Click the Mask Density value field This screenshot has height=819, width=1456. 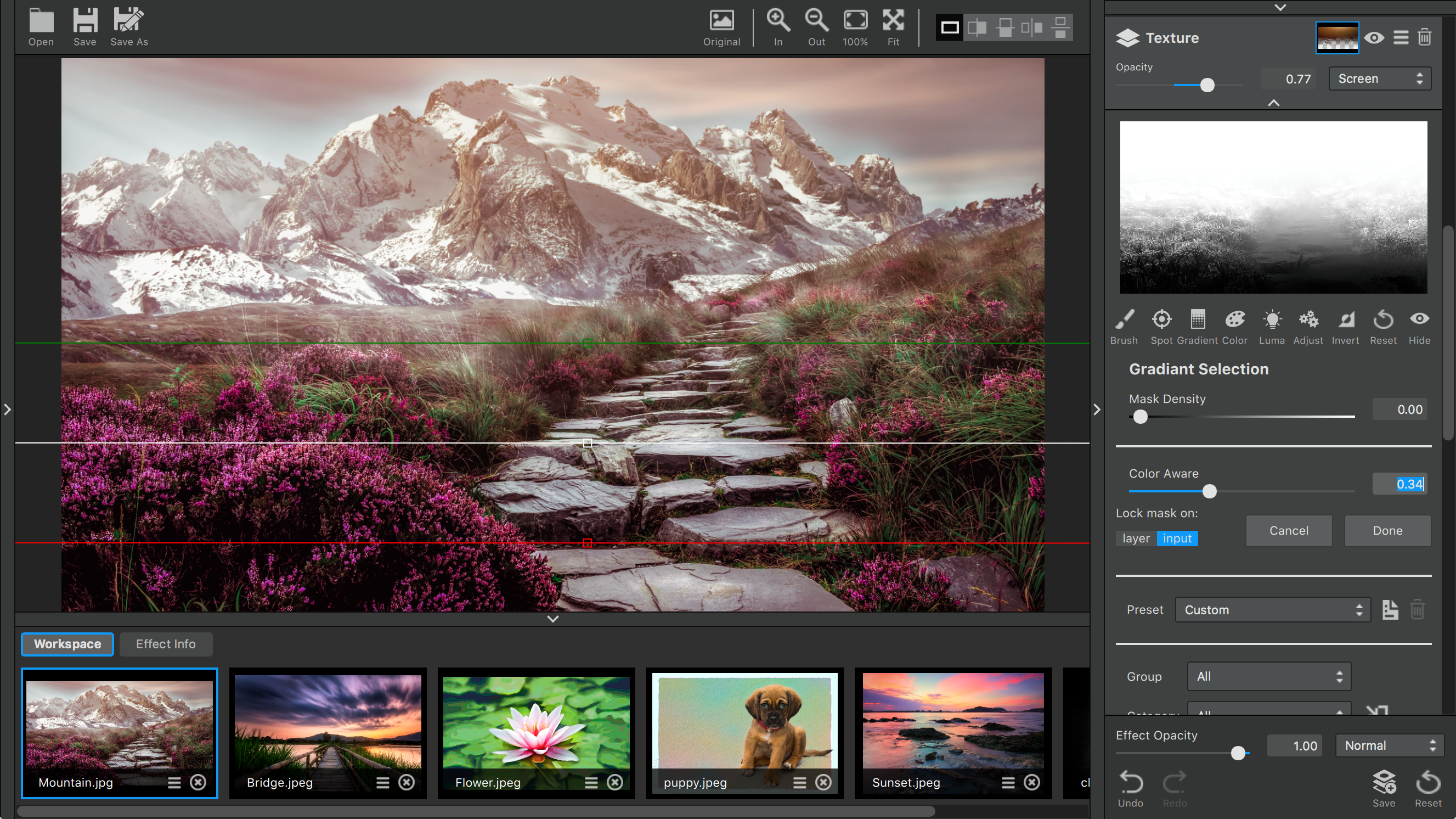1399,409
